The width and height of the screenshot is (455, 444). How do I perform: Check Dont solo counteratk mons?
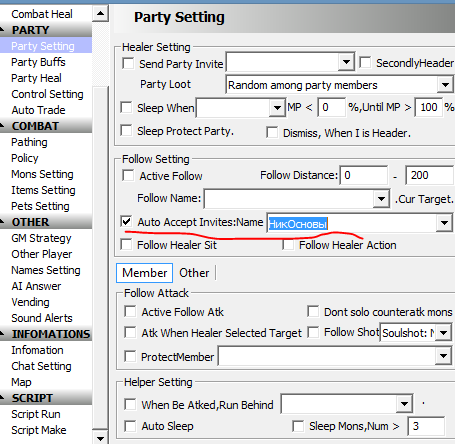coord(313,311)
